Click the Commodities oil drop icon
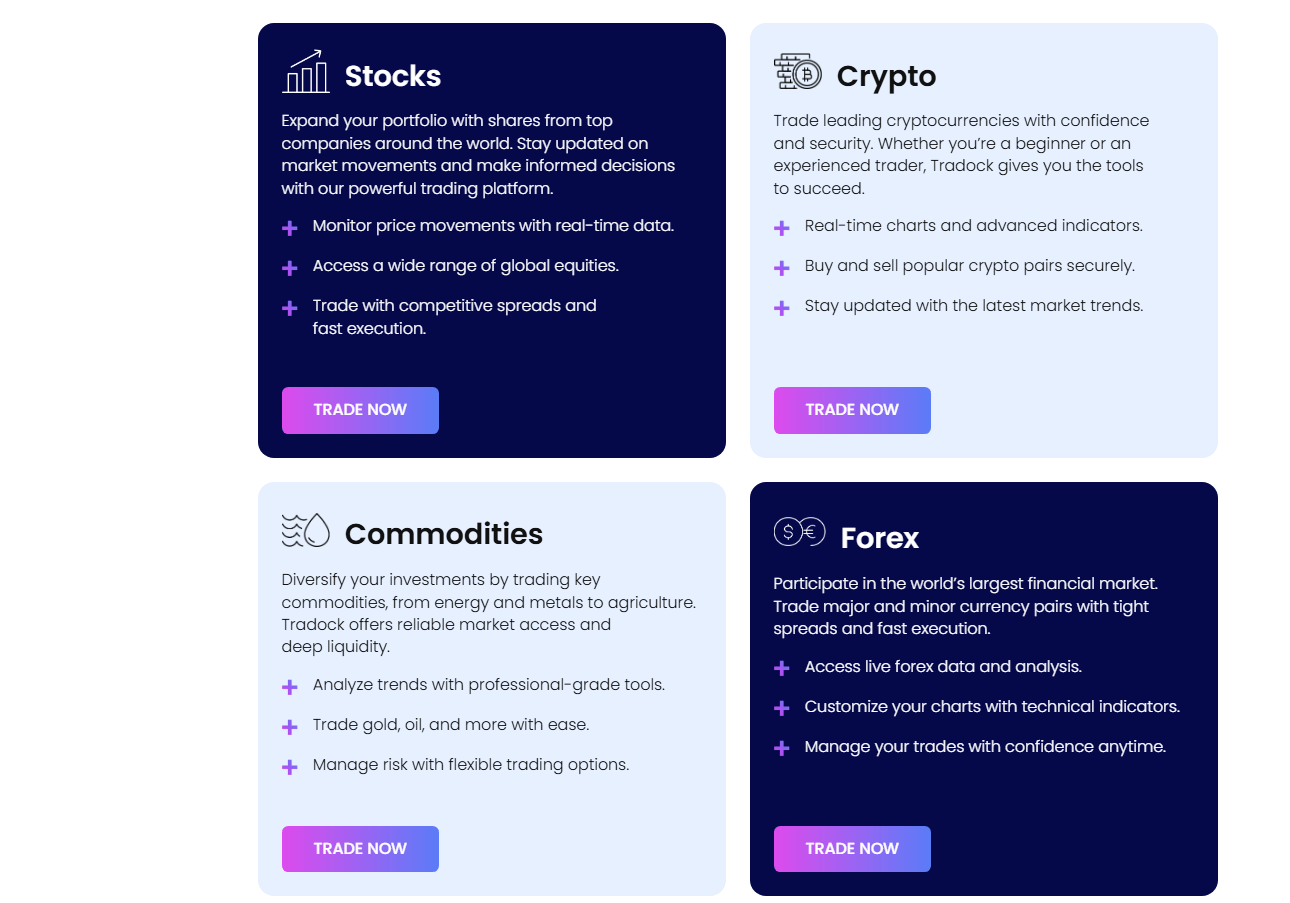Viewport: 1290px width, 903px height. pos(306,530)
